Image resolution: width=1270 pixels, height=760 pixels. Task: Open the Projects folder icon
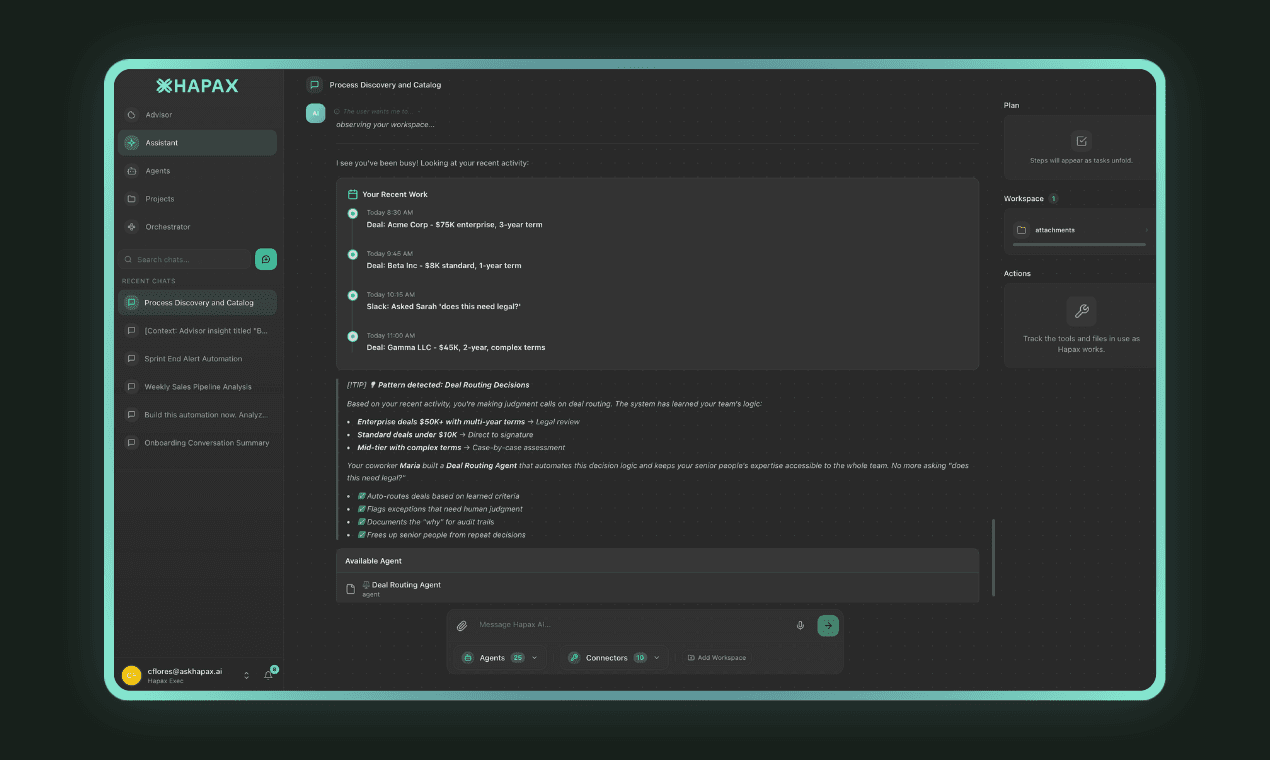(131, 198)
